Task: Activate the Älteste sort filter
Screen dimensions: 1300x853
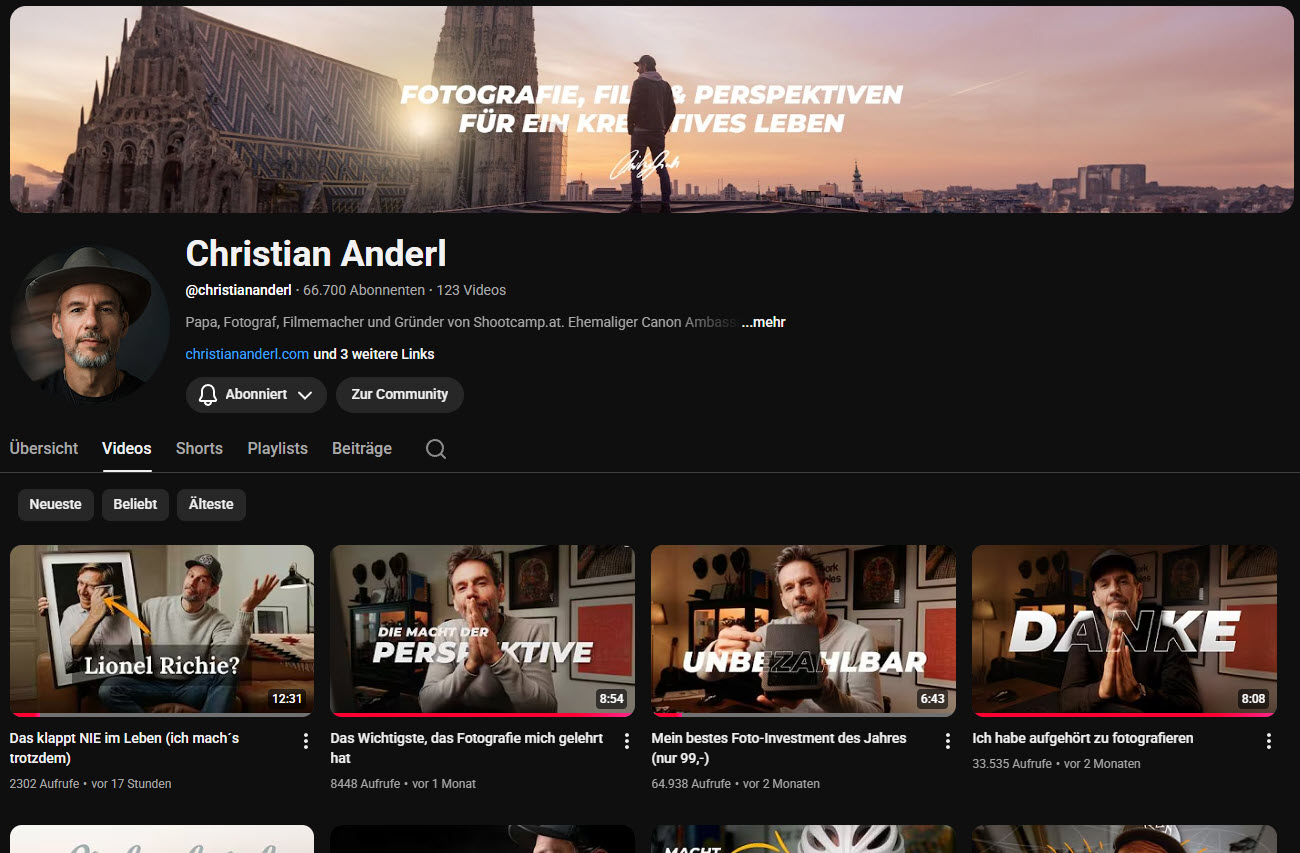Action: 211,504
